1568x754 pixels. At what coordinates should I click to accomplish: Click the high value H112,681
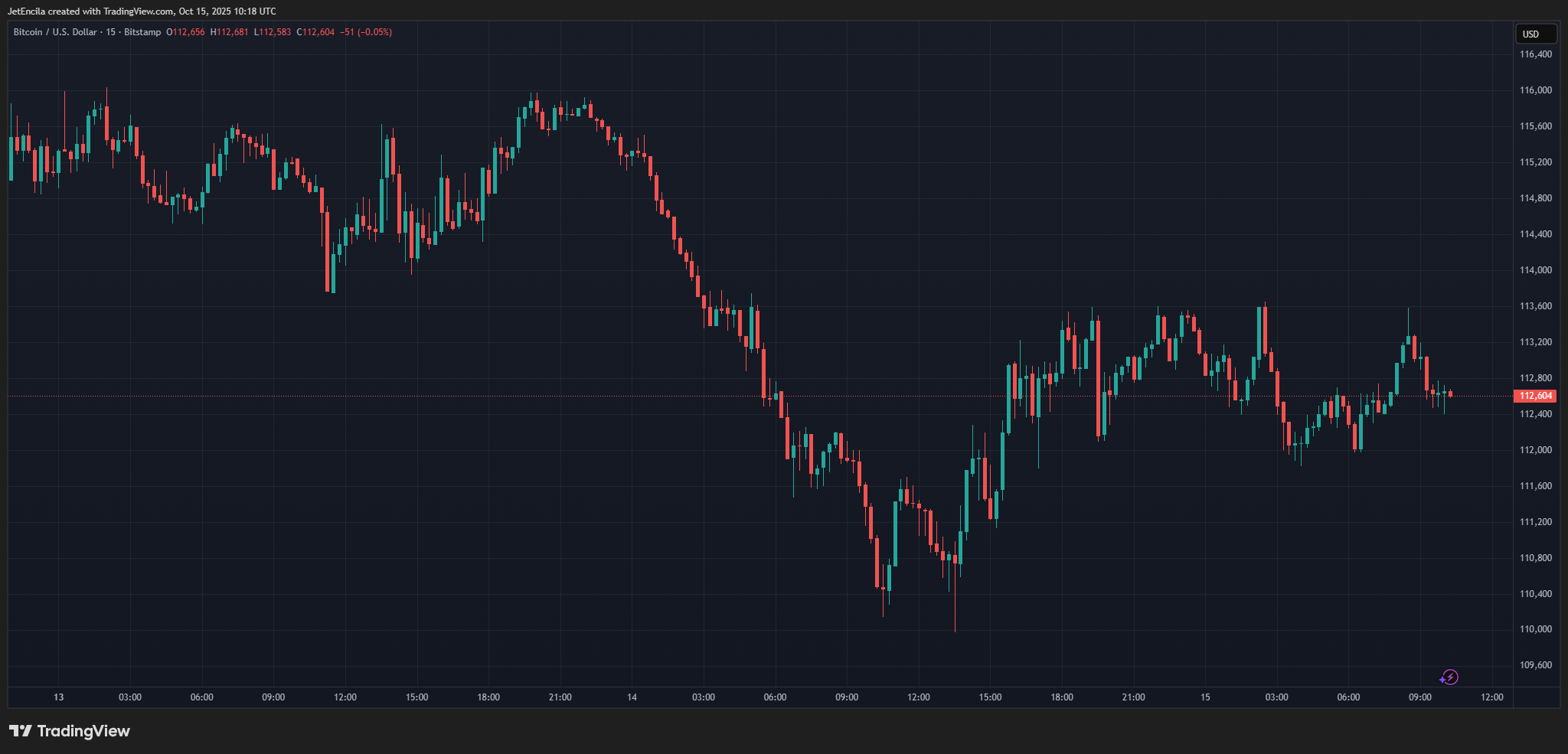[x=229, y=32]
